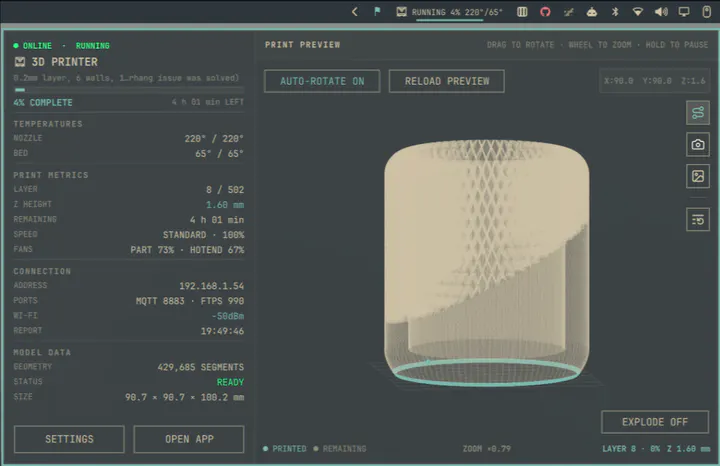Click the layer reset list icon
Image resolution: width=720 pixels, height=466 pixels.
click(698, 219)
